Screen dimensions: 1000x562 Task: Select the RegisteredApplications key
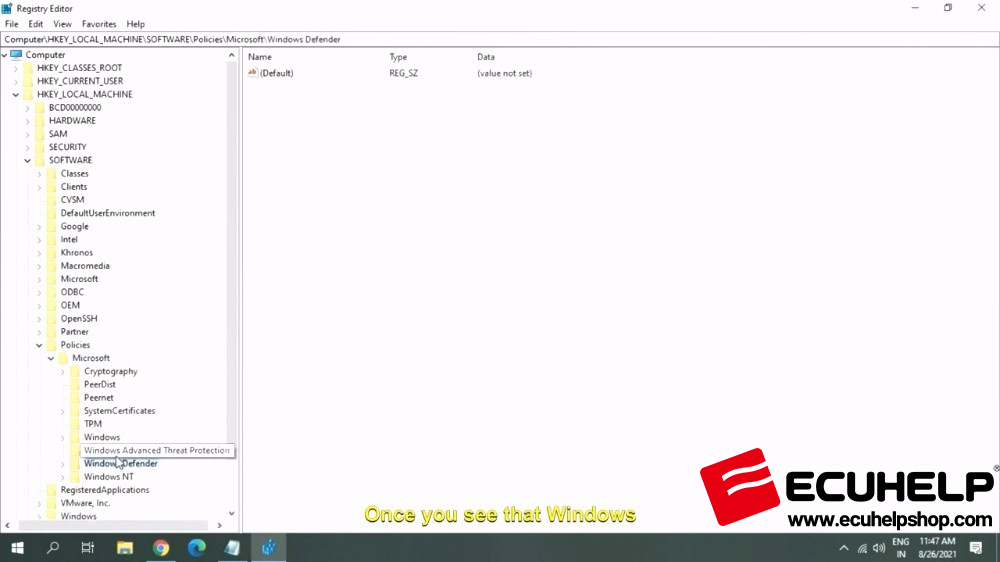click(x=105, y=490)
